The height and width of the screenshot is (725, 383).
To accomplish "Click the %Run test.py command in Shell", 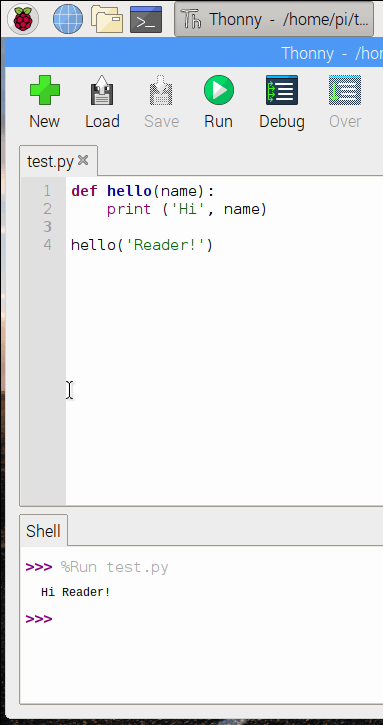I will tap(114, 567).
